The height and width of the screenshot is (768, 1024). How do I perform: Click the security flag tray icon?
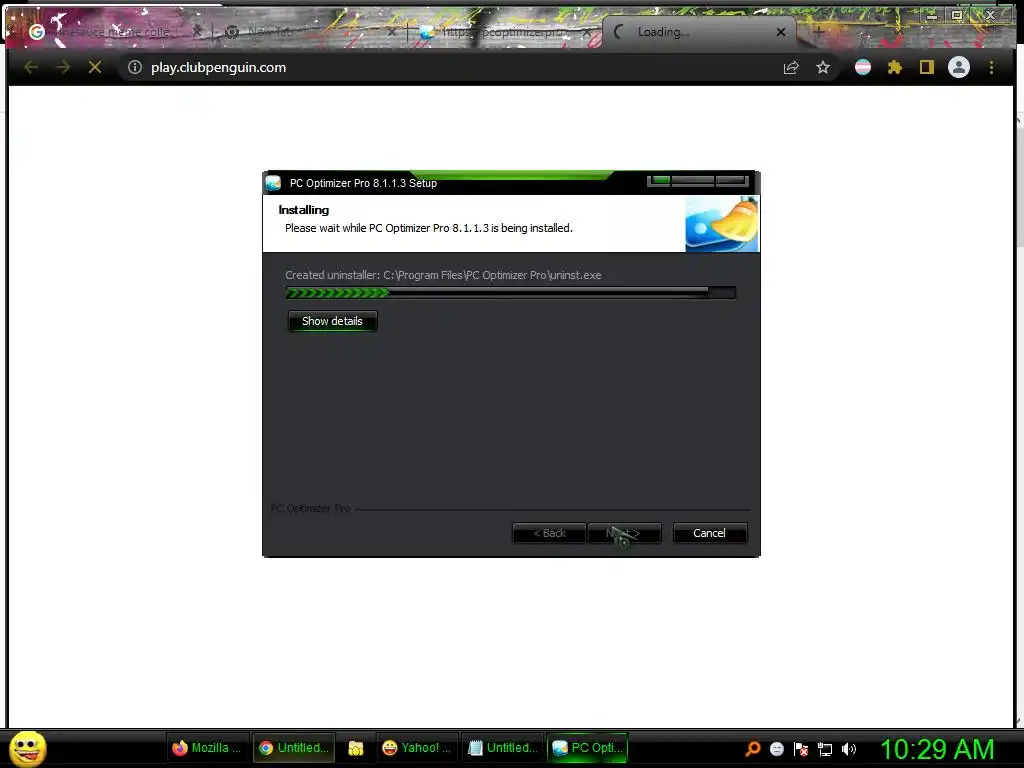(x=801, y=749)
